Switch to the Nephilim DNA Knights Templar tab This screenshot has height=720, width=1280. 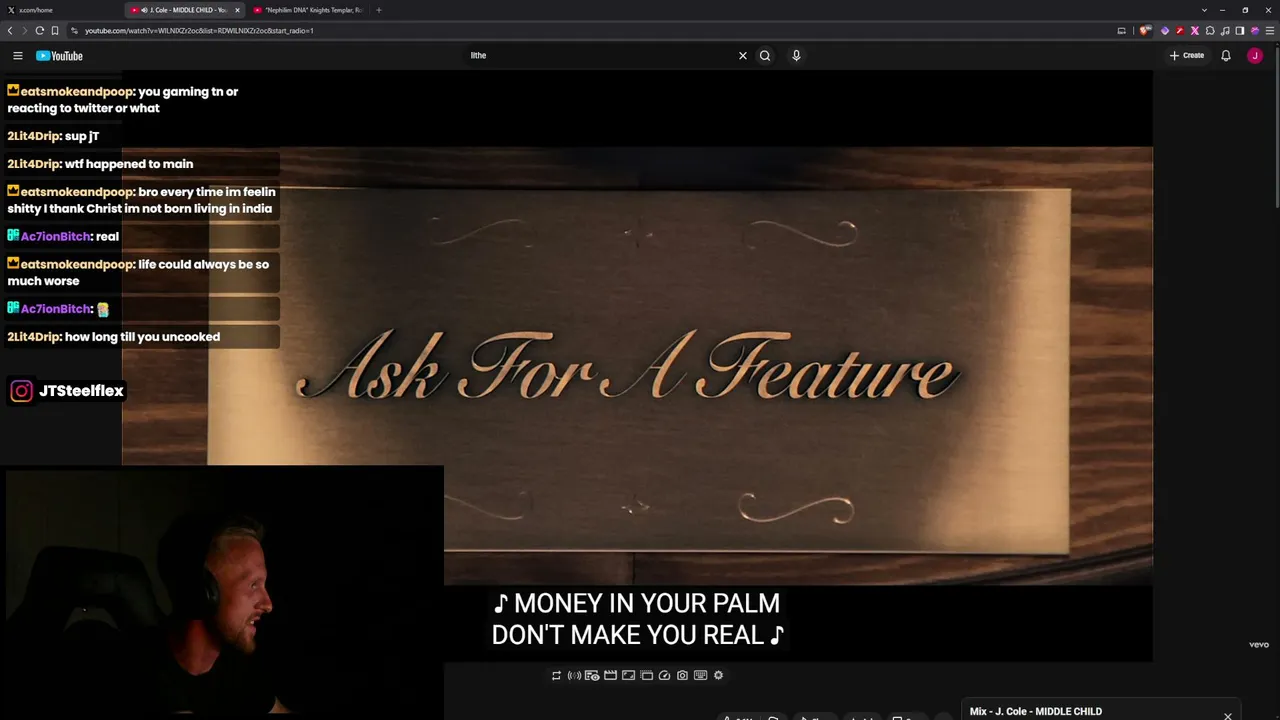coord(307,10)
